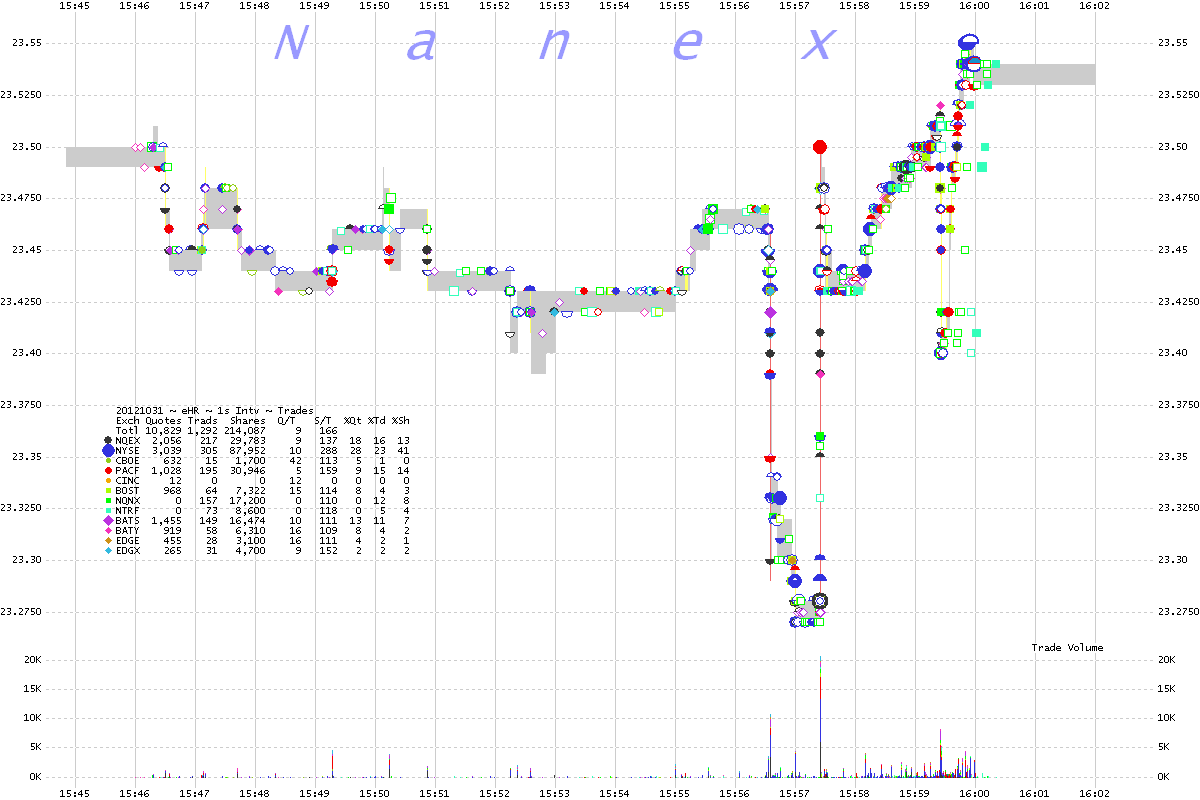Select the red PACF legend dot
The image size is (1200, 800).
click(x=108, y=470)
